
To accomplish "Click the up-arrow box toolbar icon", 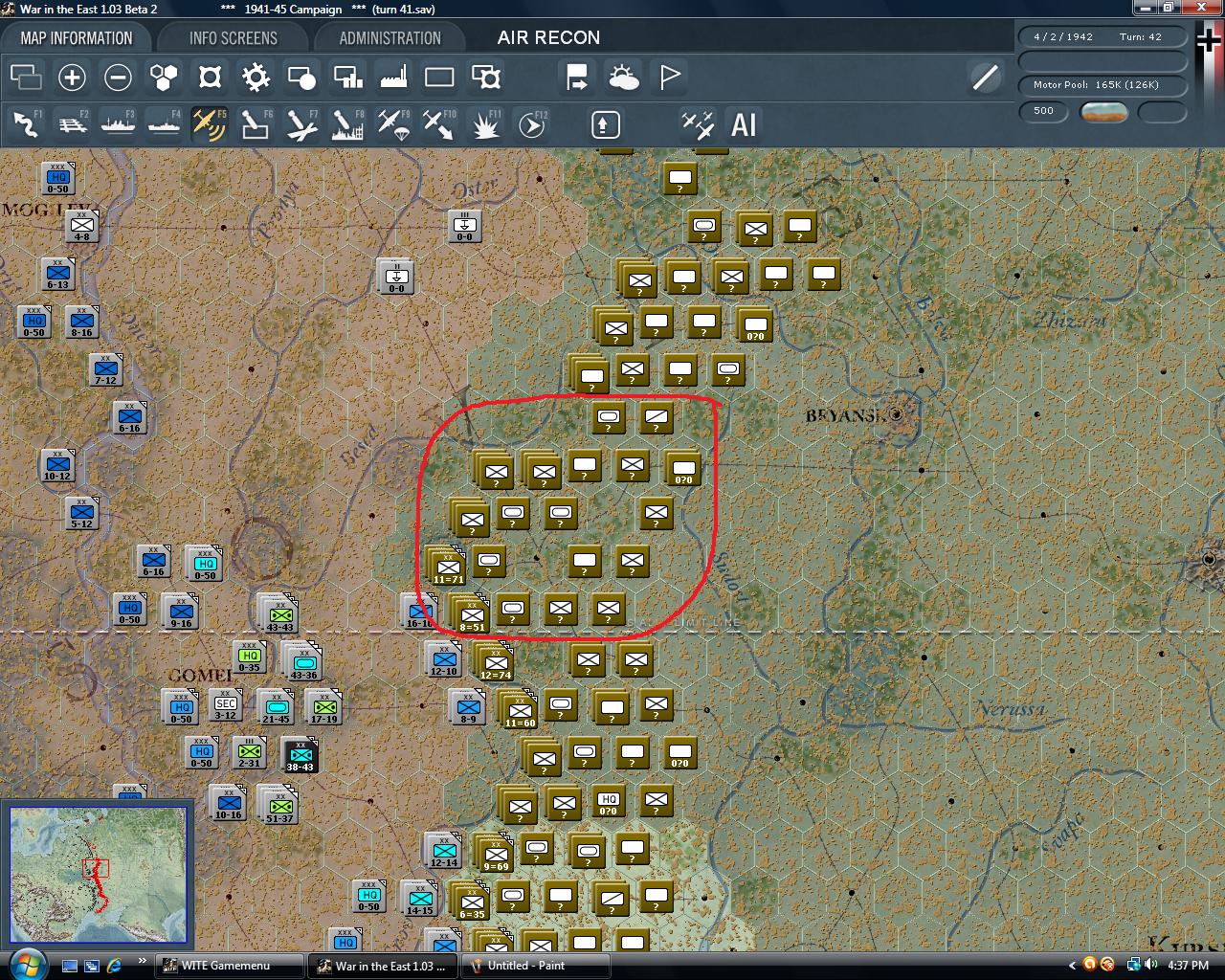I will (x=605, y=124).
